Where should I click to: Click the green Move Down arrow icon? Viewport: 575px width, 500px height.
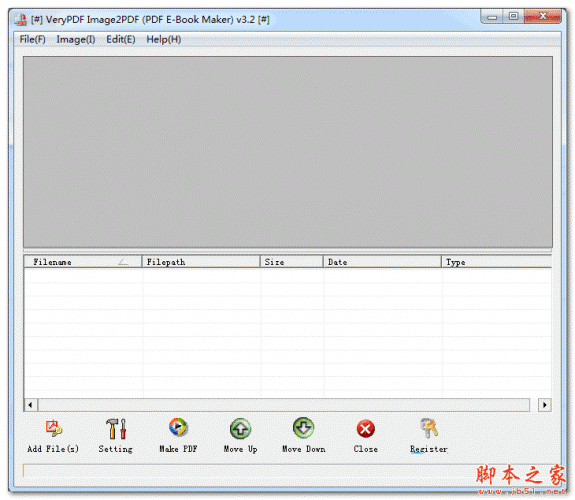(x=303, y=428)
